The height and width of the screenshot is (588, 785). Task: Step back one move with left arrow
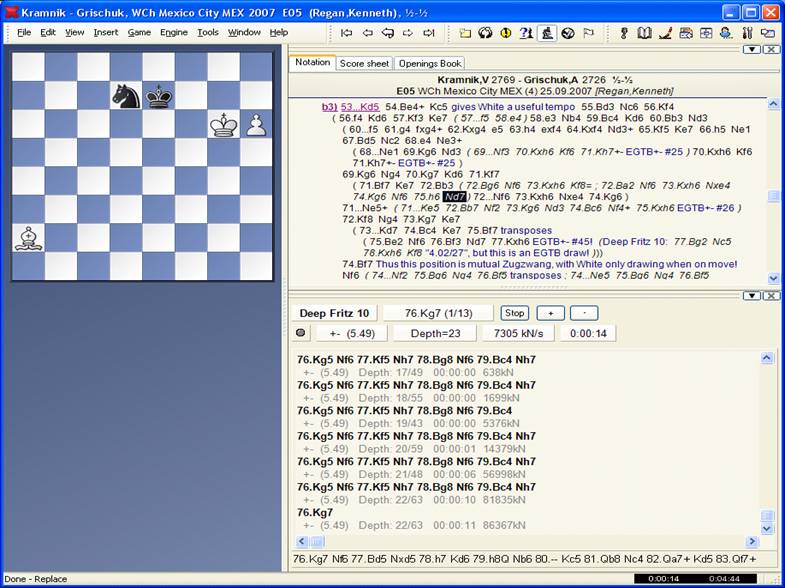point(368,33)
